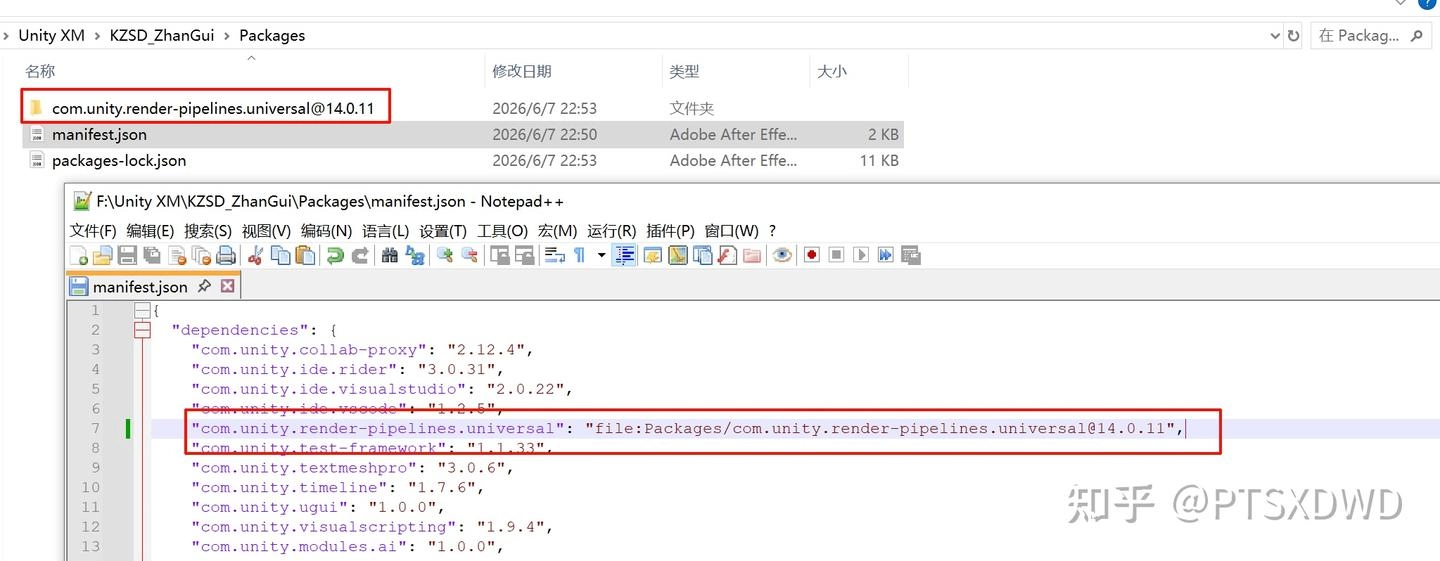Run macro multiple times icon

886,255
